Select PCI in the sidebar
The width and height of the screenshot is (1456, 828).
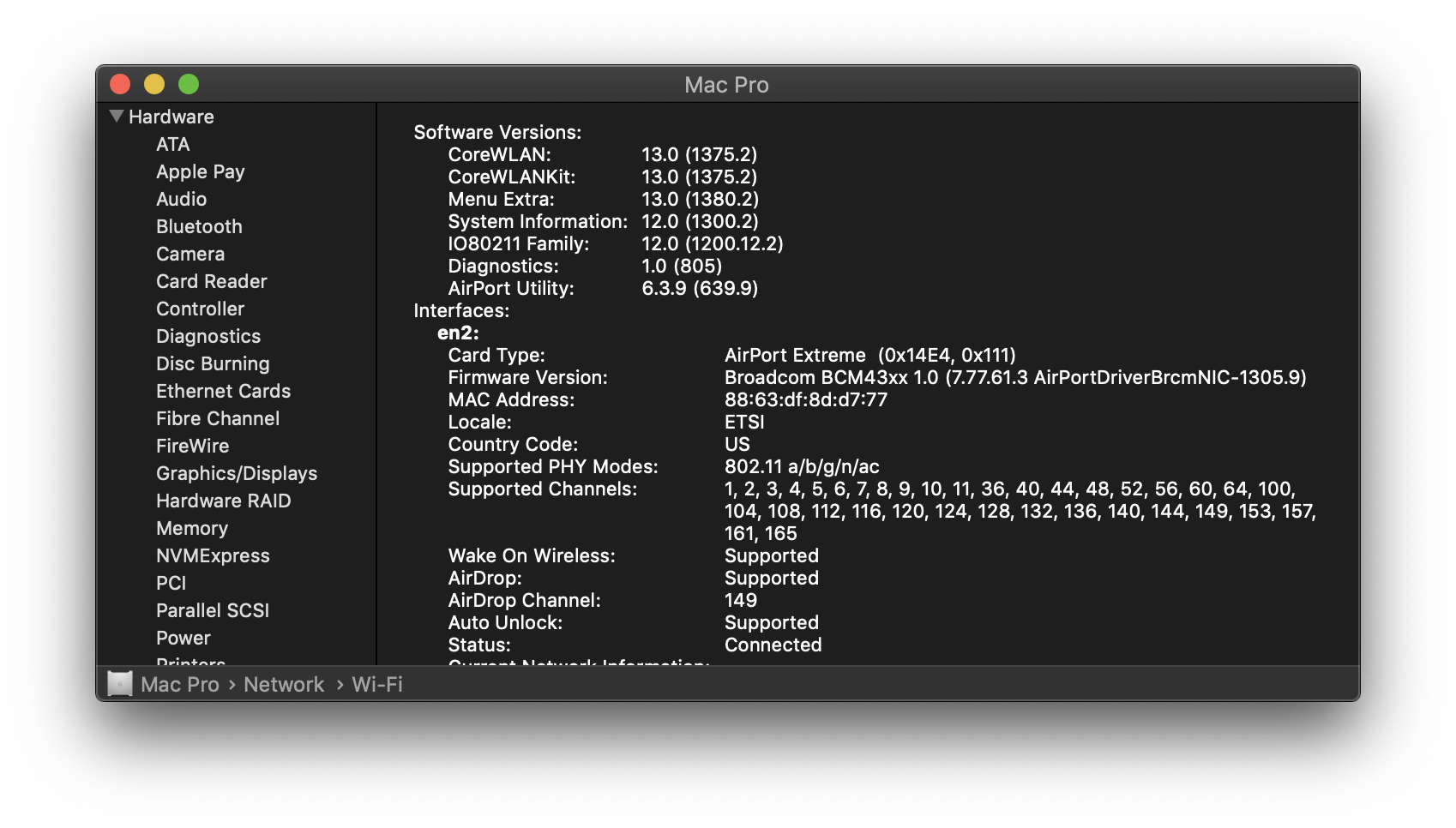(x=171, y=583)
